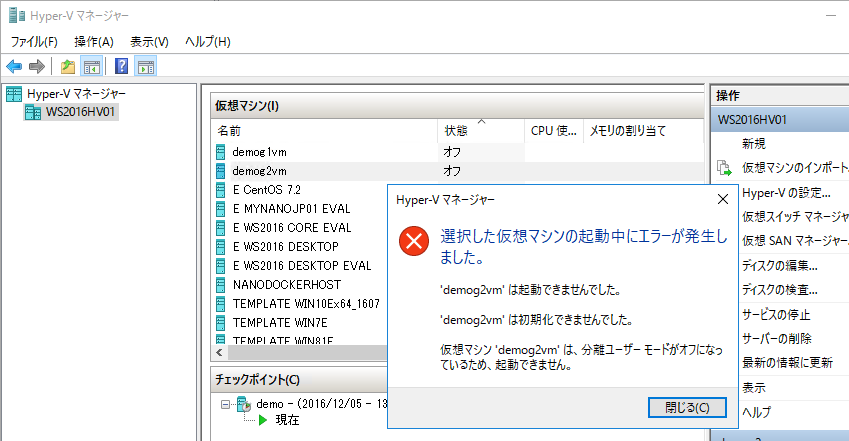Open 仮想 SAN マネージャー action
Screen dimensions: 849x441
(795, 241)
